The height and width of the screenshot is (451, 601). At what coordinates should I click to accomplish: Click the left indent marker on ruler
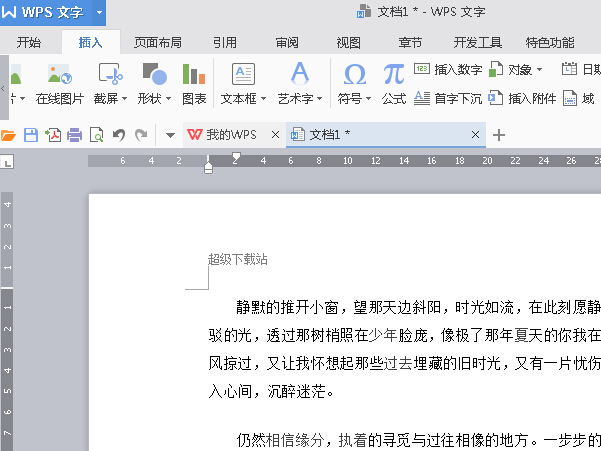208,167
